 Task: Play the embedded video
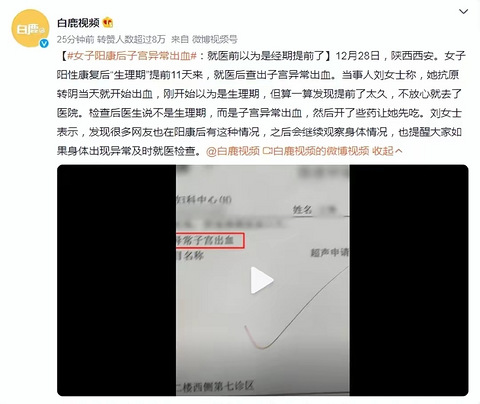(262, 280)
